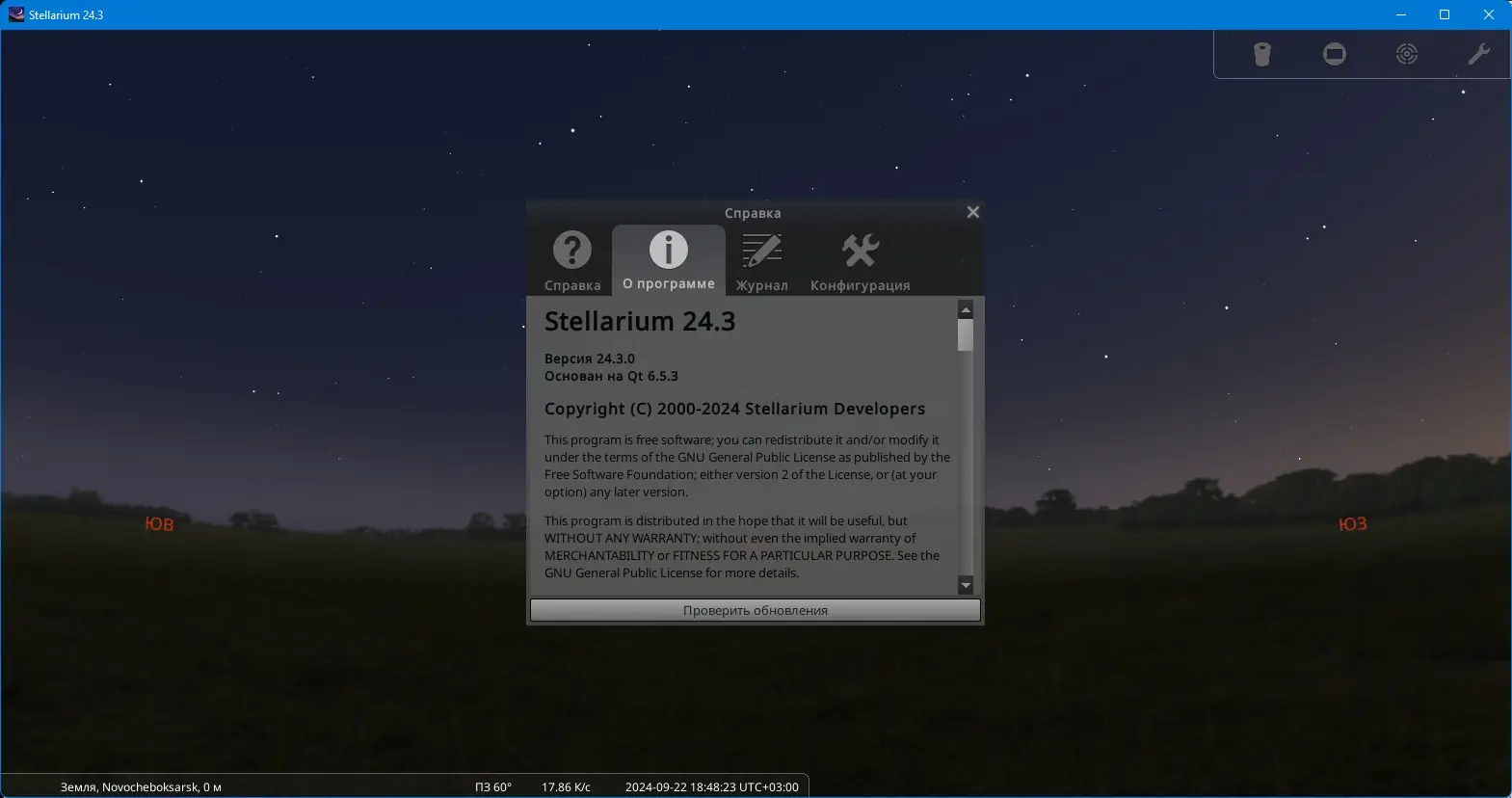Toggle the ocular view icon (eyepiece)

coord(1261,54)
